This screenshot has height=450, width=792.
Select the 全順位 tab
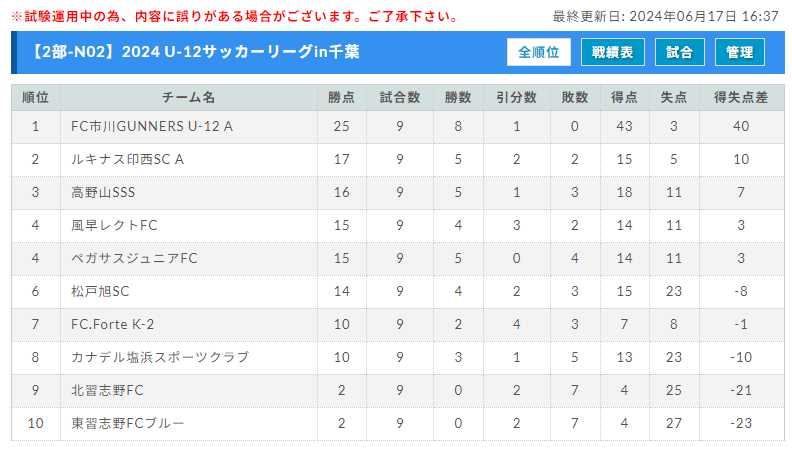tap(538, 52)
